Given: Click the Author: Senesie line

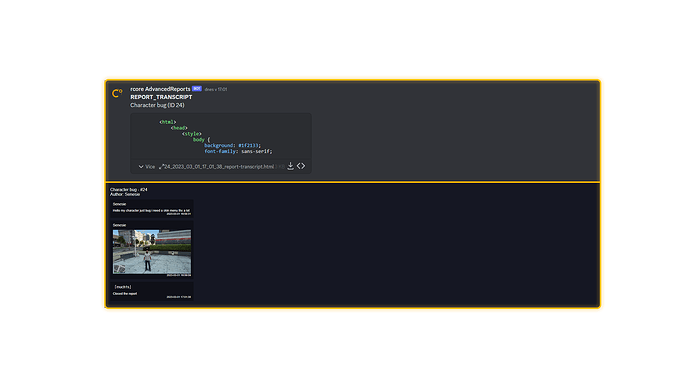Looking at the screenshot, I should point(125,194).
